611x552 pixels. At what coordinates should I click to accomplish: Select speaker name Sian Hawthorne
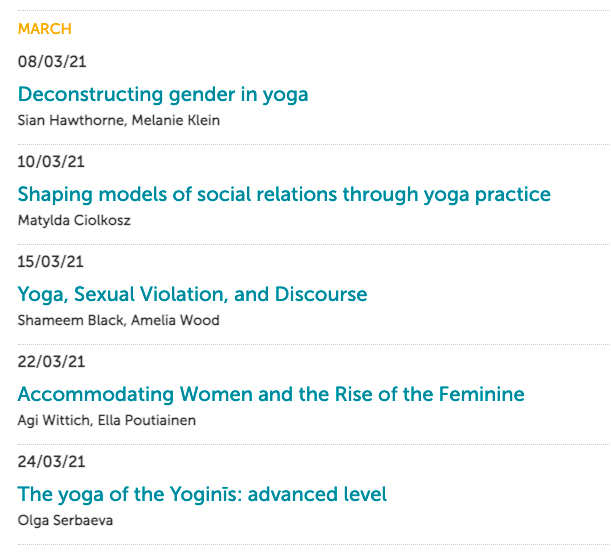[72, 120]
